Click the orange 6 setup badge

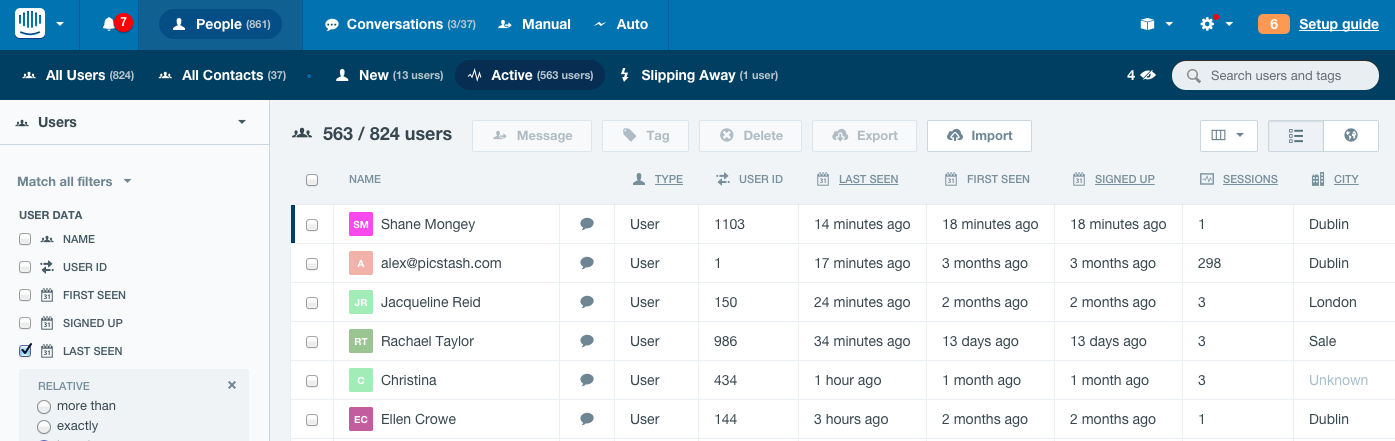(1273, 24)
